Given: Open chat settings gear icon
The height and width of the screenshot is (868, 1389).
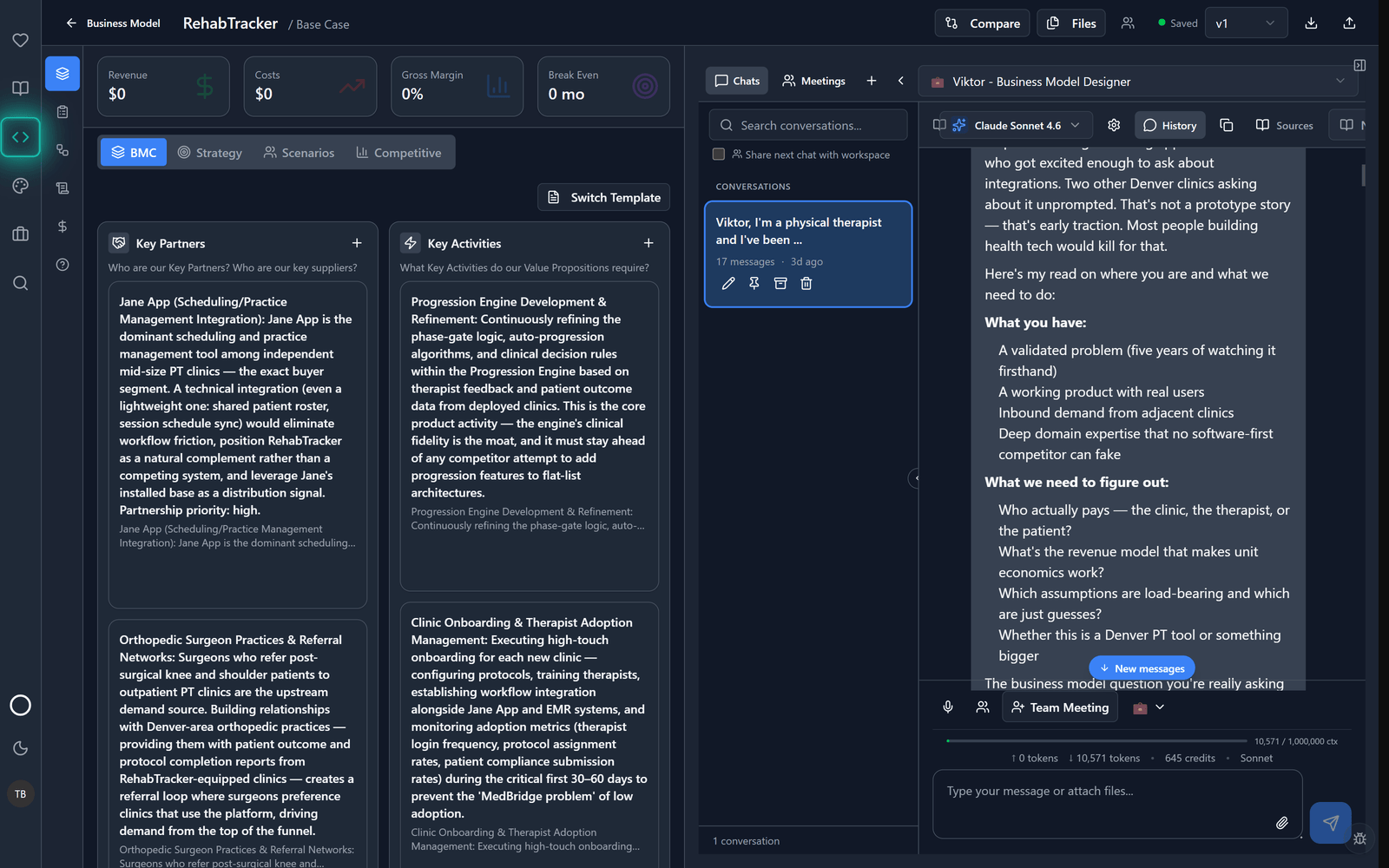Looking at the screenshot, I should coord(1114,125).
